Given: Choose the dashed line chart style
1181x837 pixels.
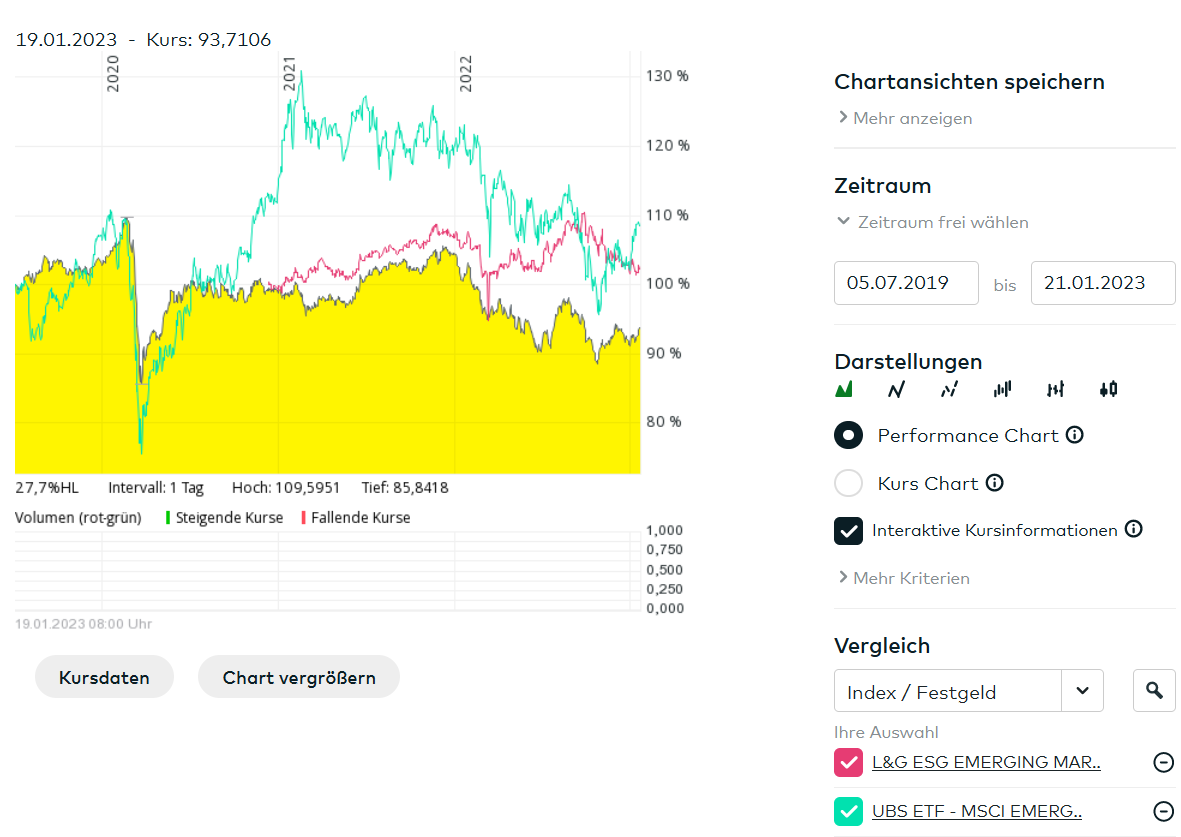Looking at the screenshot, I should [949, 389].
